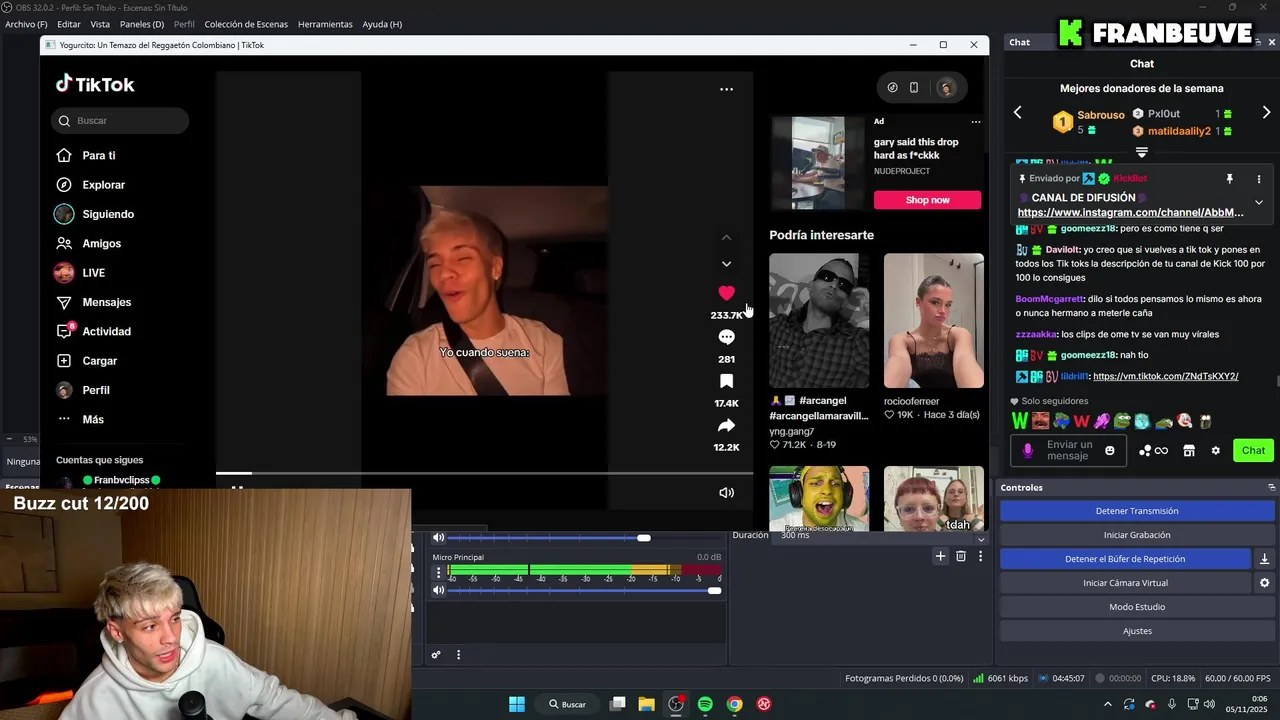Expand the pinned message chevron
Screen dimensions: 1280x720
pyautogui.click(x=1259, y=202)
